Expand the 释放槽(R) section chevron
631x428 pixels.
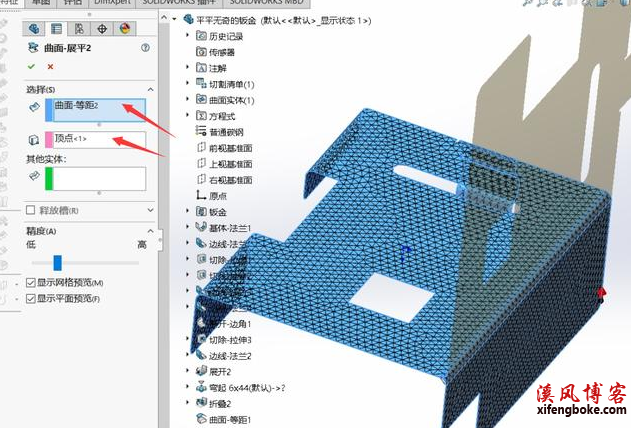click(151, 210)
